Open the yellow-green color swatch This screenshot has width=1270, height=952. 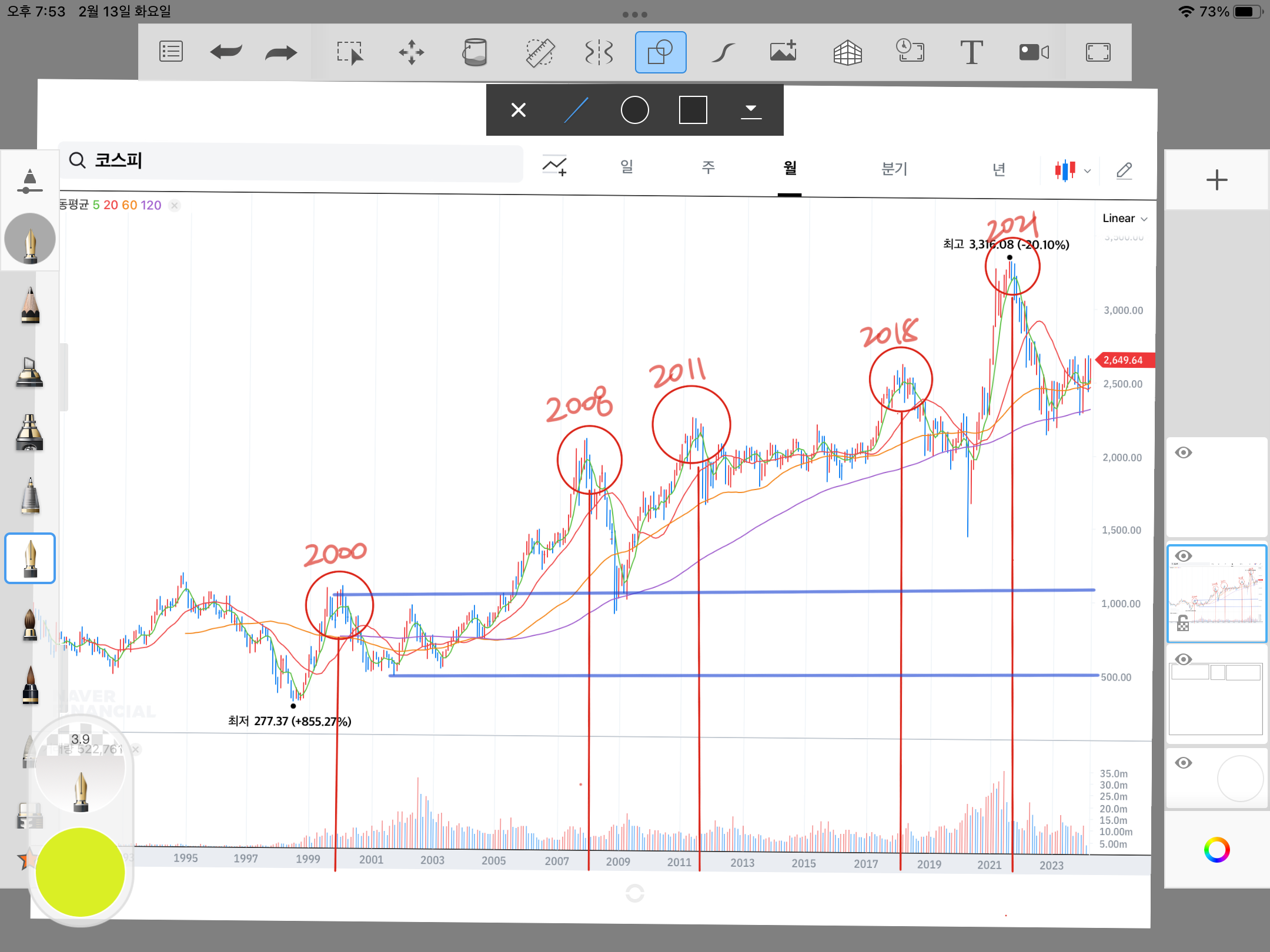coord(81,872)
